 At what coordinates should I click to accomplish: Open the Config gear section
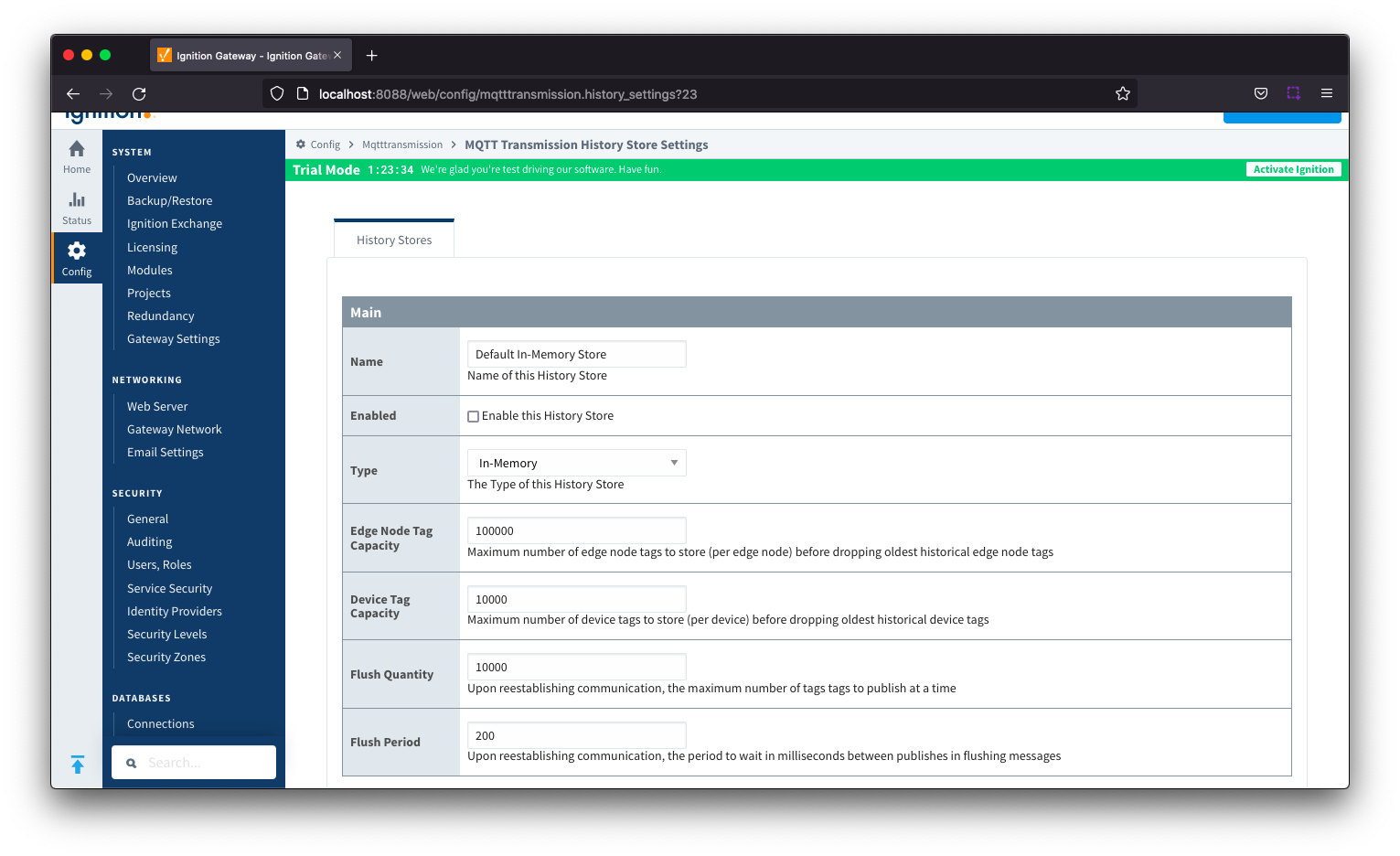point(77,259)
